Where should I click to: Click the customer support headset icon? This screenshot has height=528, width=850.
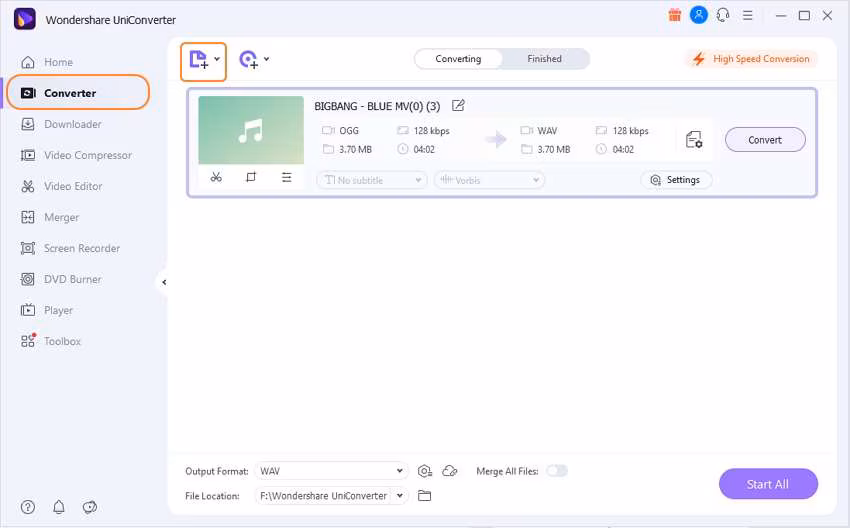click(723, 15)
